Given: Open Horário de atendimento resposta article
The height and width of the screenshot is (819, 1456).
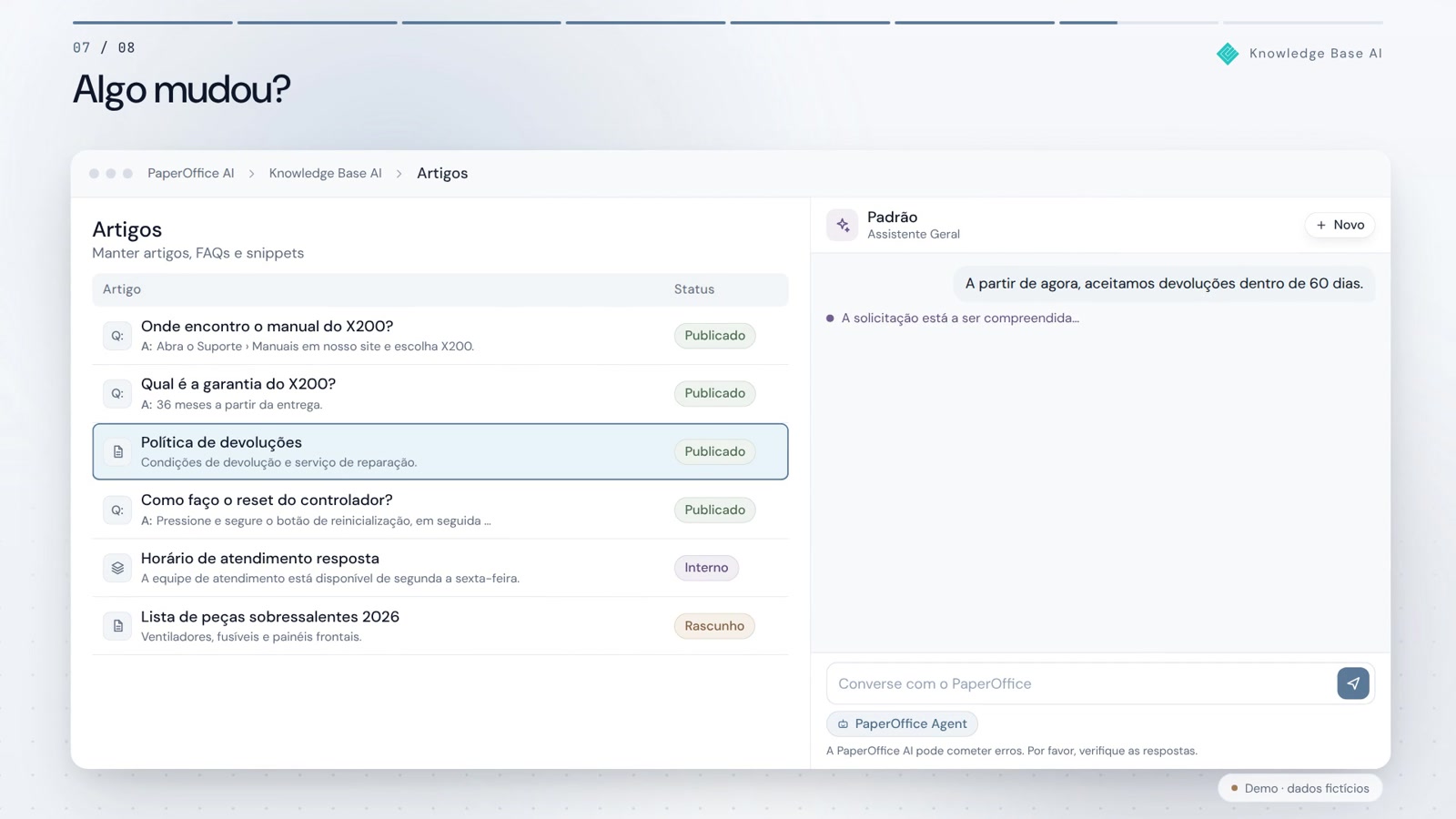Looking at the screenshot, I should (440, 568).
